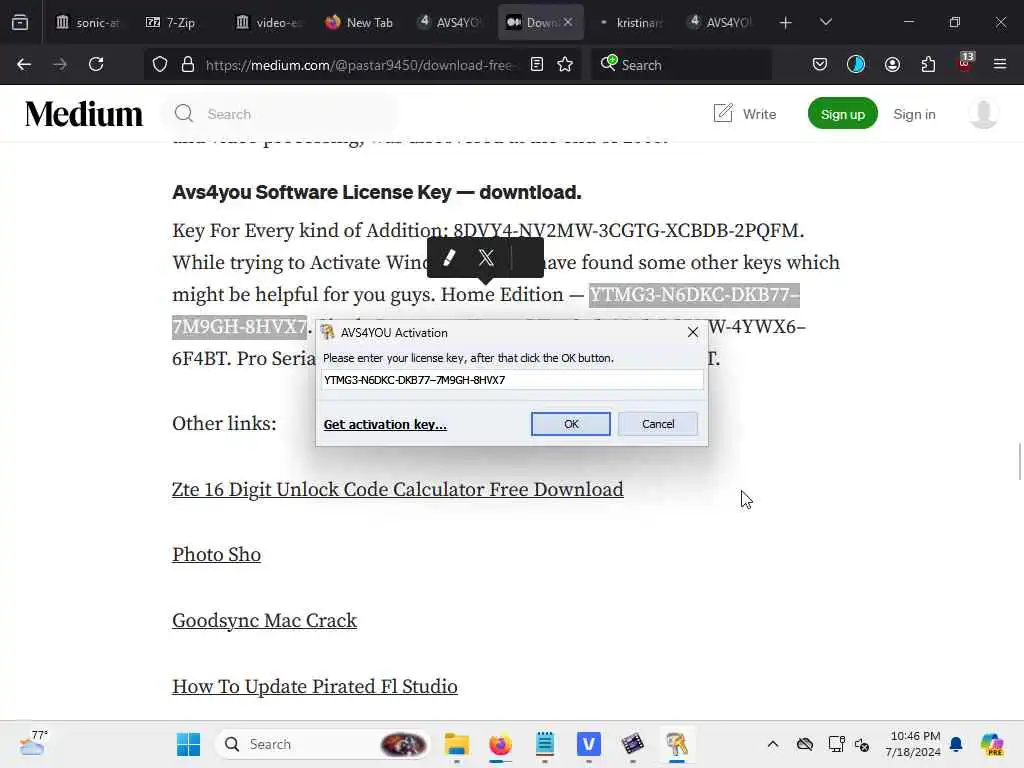1024x768 pixels.
Task: Open the weather widget showing 77°
Action: (x=34, y=743)
